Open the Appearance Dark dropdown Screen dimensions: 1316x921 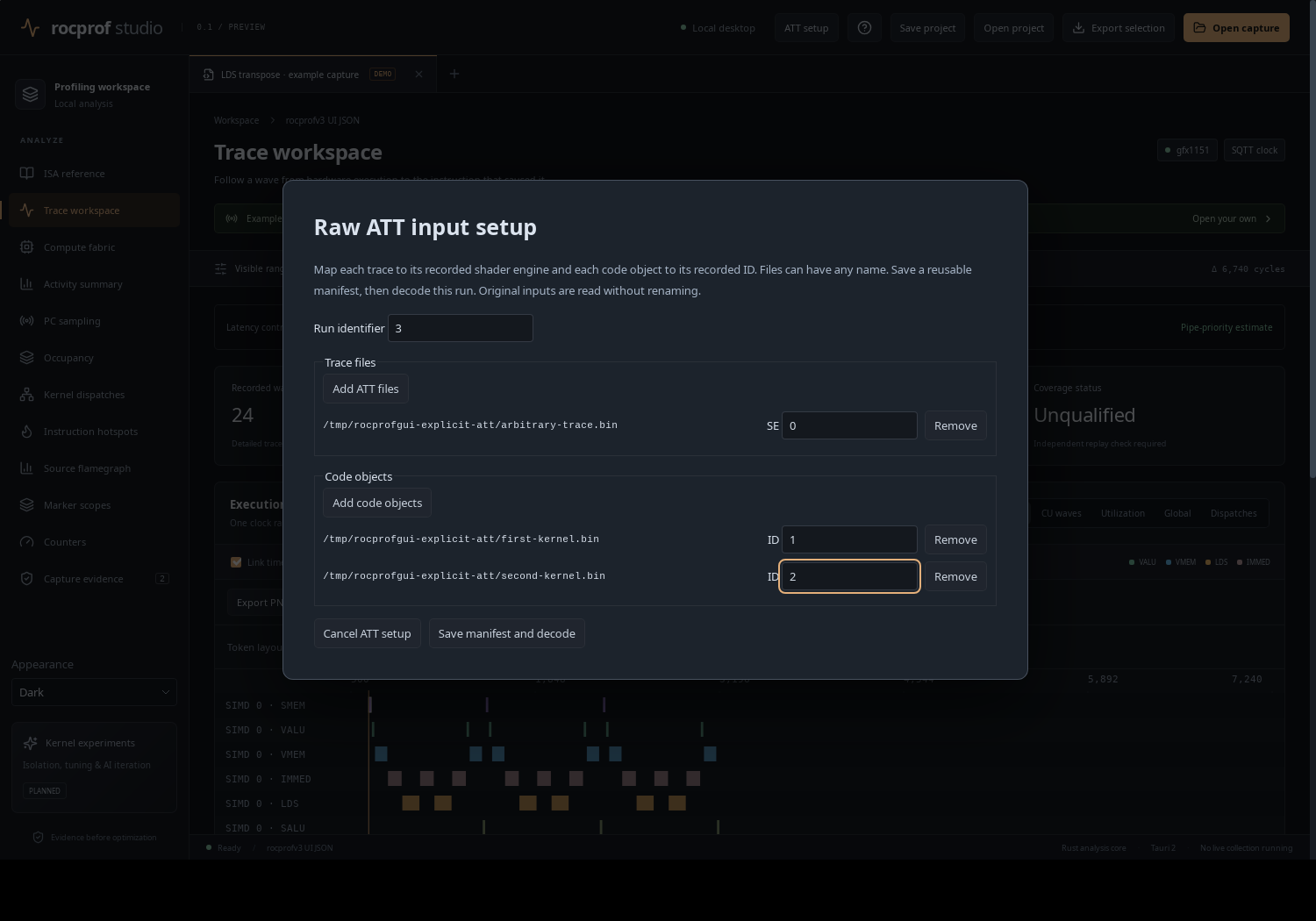click(x=94, y=692)
